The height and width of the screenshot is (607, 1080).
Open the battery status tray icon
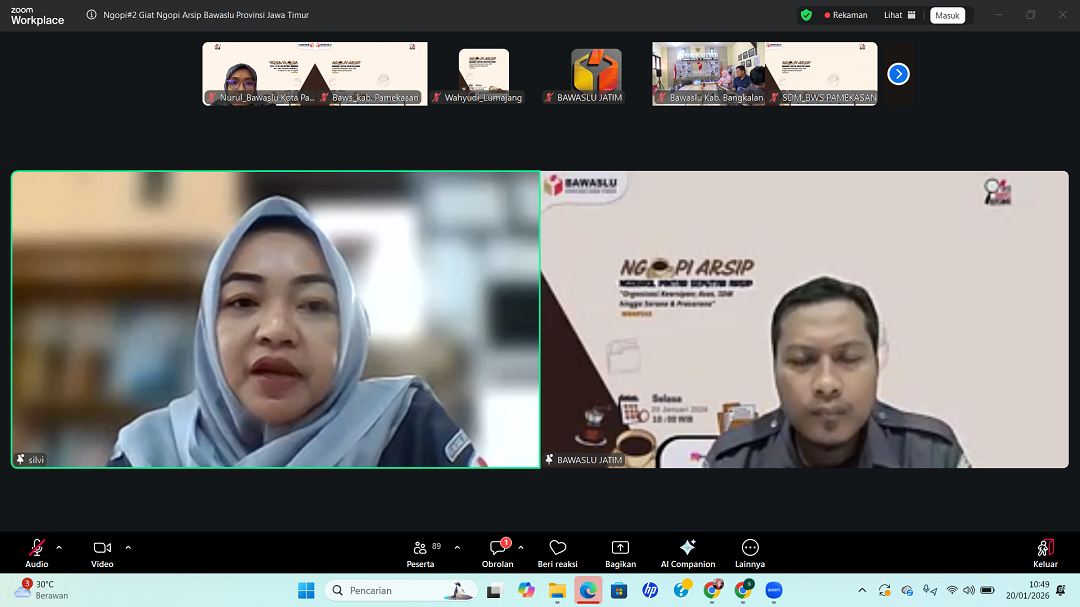[x=987, y=590]
